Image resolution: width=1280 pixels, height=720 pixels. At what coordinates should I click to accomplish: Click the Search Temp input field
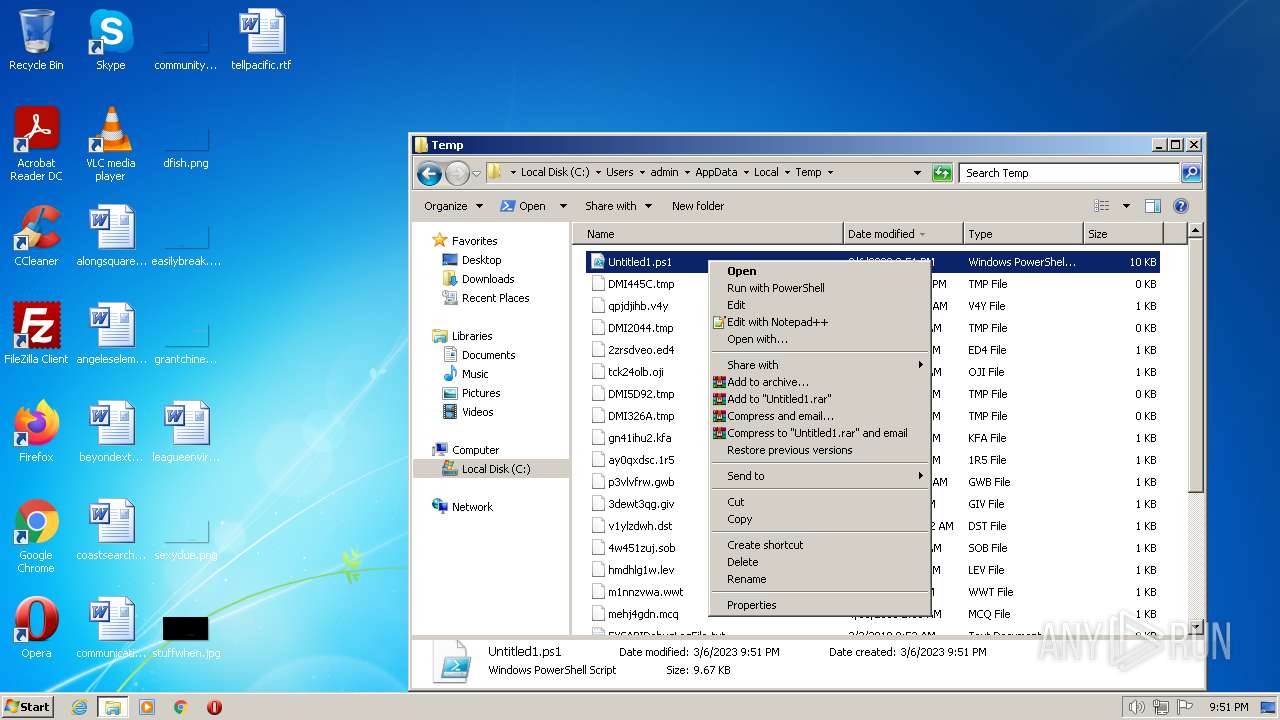pos(1069,173)
